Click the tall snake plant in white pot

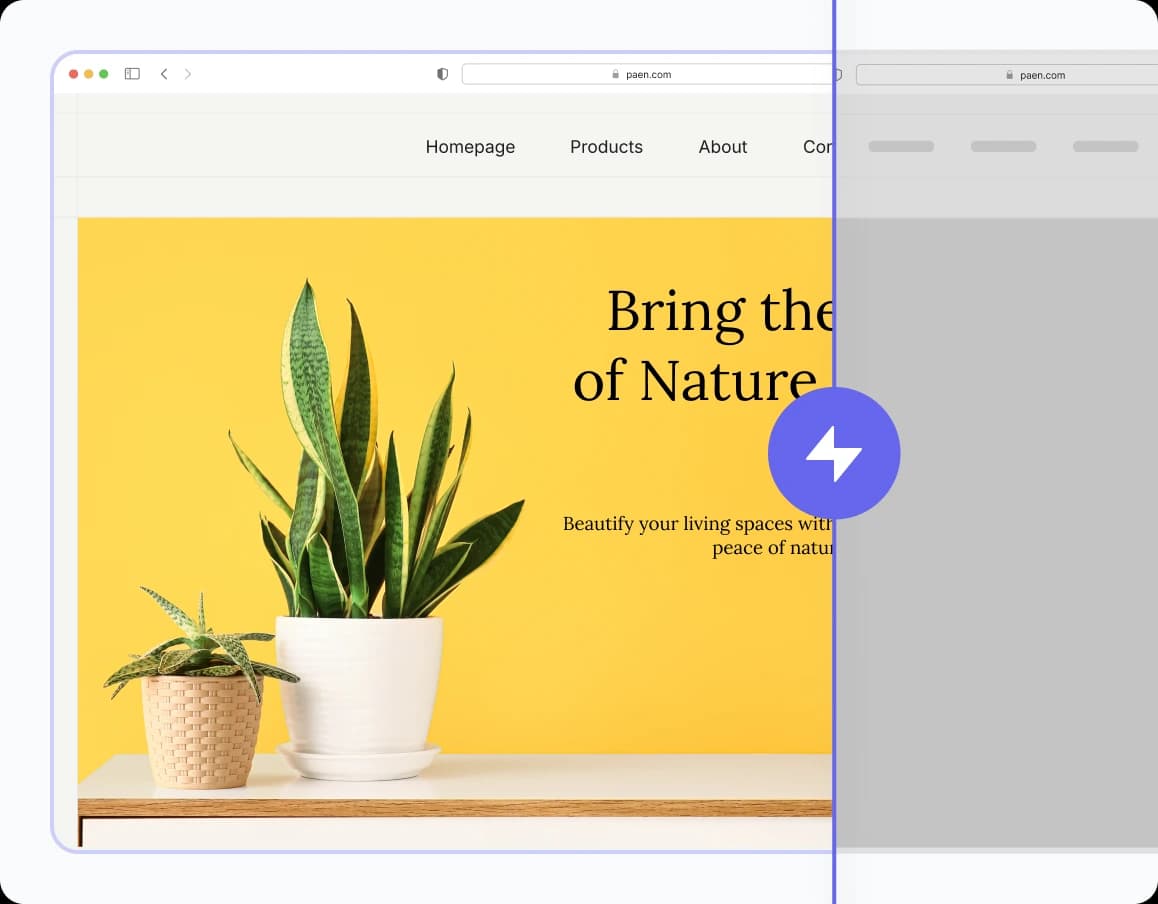[369, 529]
